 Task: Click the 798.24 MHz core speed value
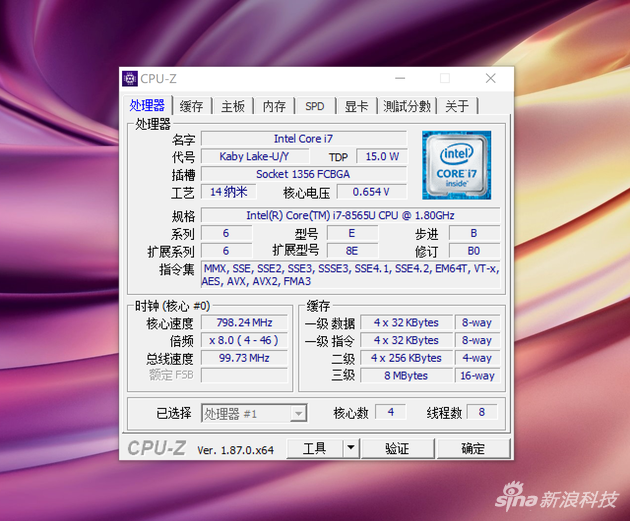pyautogui.click(x=244, y=323)
